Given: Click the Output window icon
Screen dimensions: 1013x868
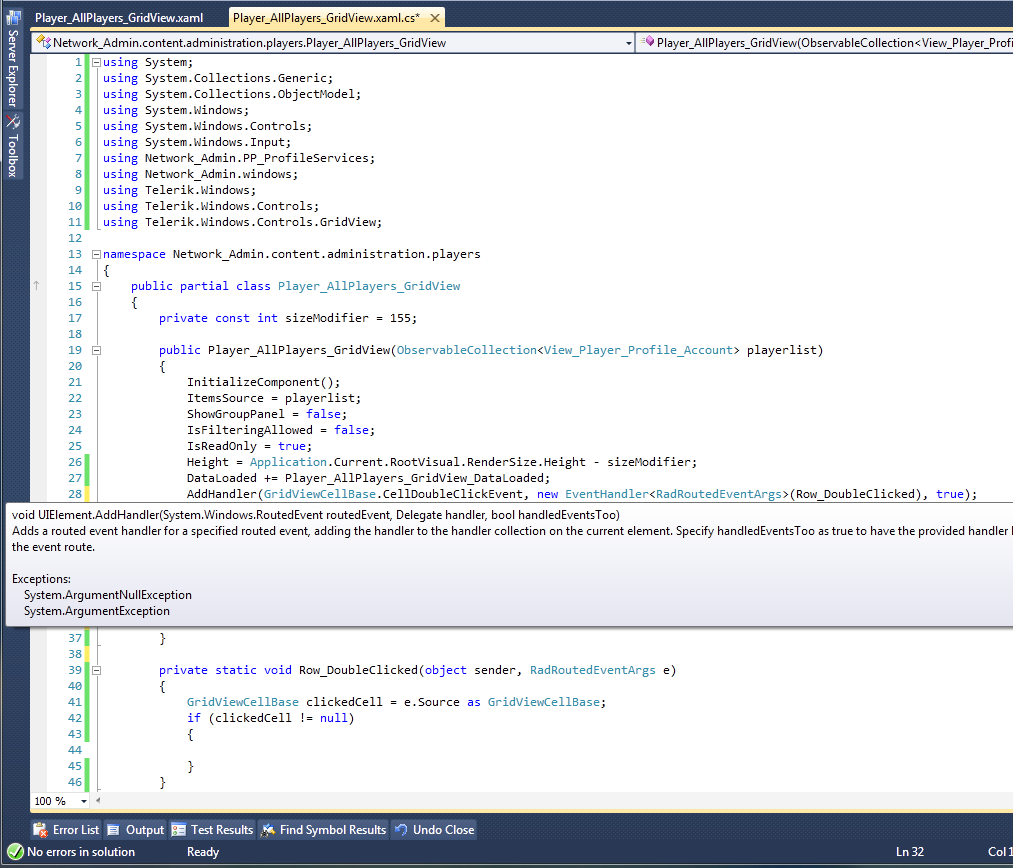Looking at the screenshot, I should (x=114, y=830).
